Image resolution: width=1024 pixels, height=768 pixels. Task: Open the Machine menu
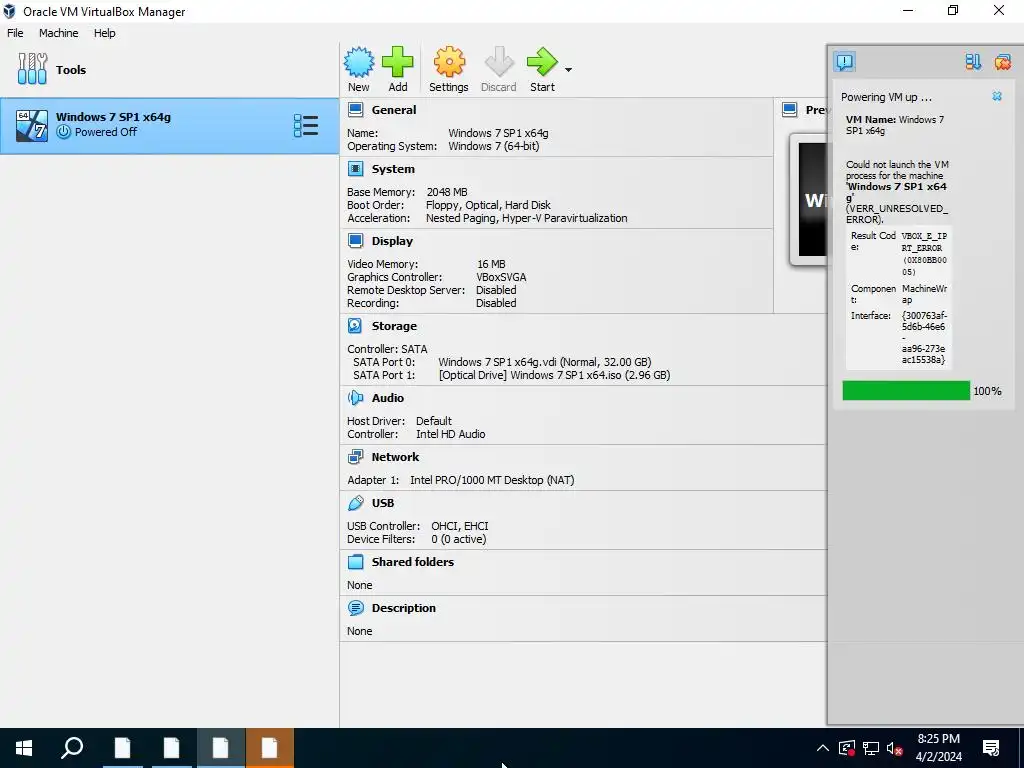[x=58, y=33]
